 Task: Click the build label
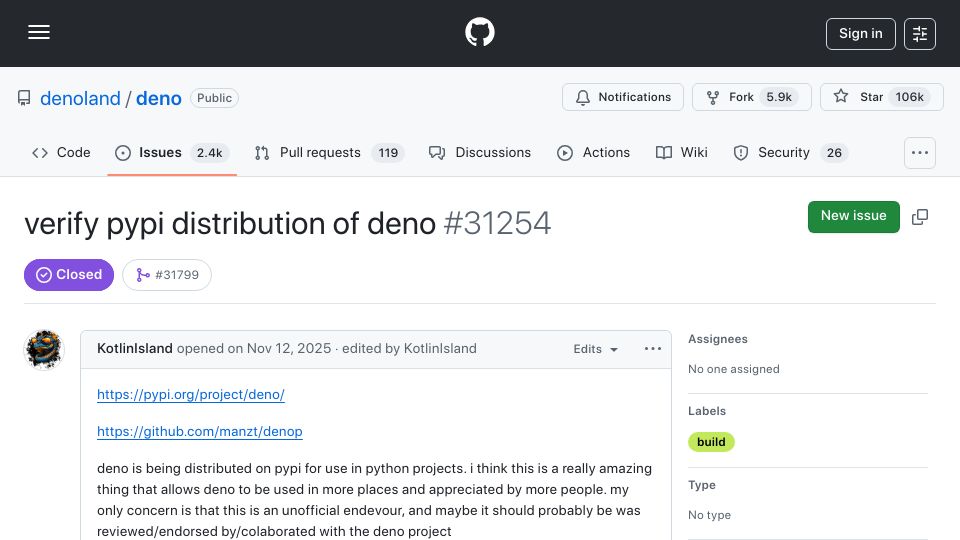click(x=711, y=442)
